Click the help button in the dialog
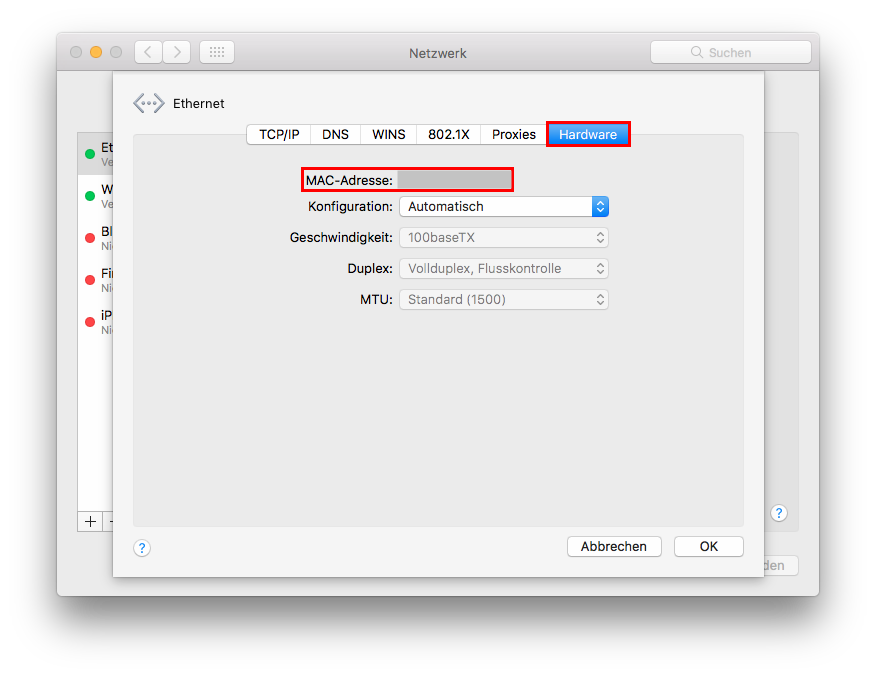Viewport: 874px width, 675px height. [x=142, y=547]
